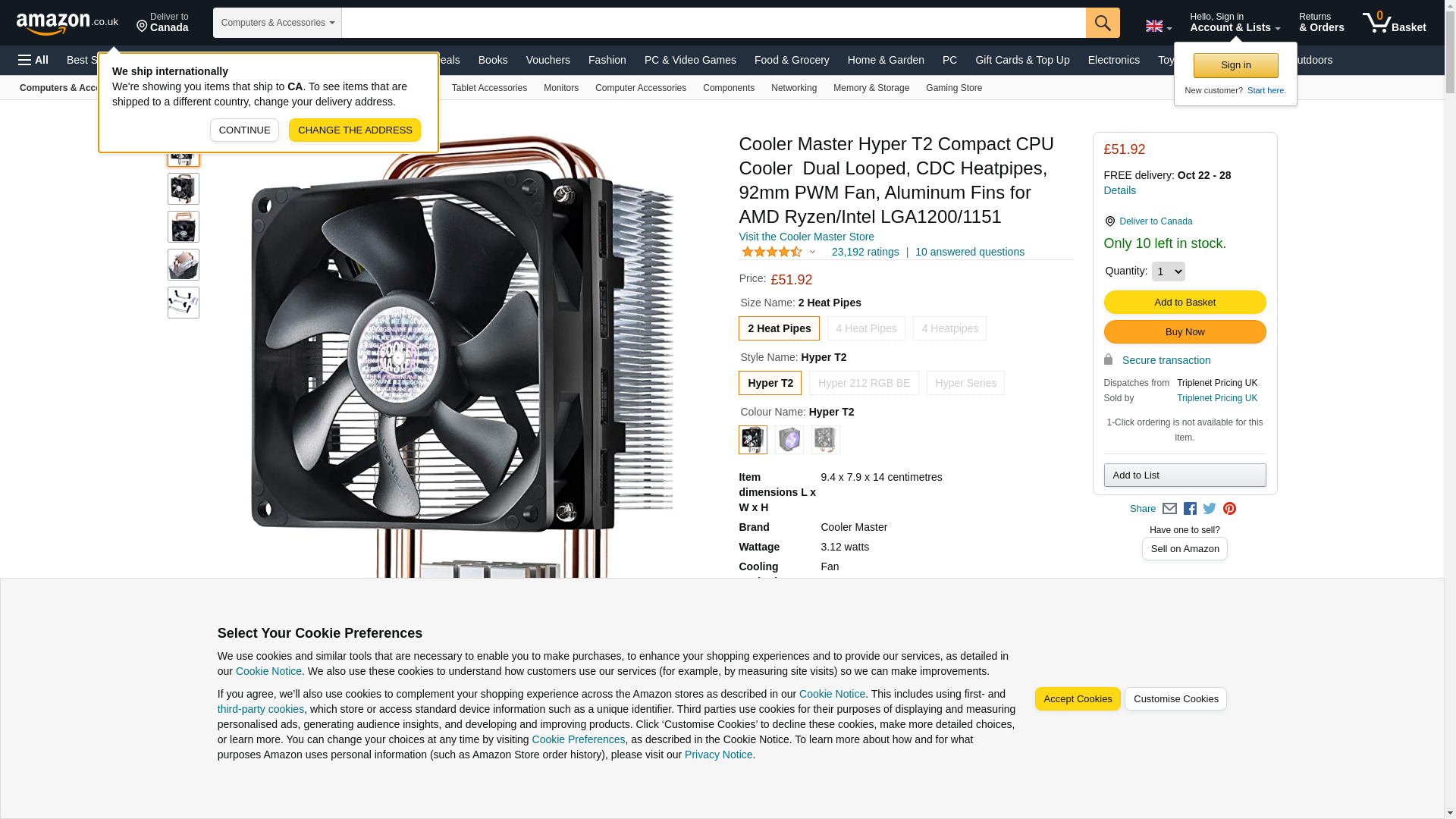Screen dimensions: 1456x819
Task: Share the product on Facebook
Action: click(1190, 509)
